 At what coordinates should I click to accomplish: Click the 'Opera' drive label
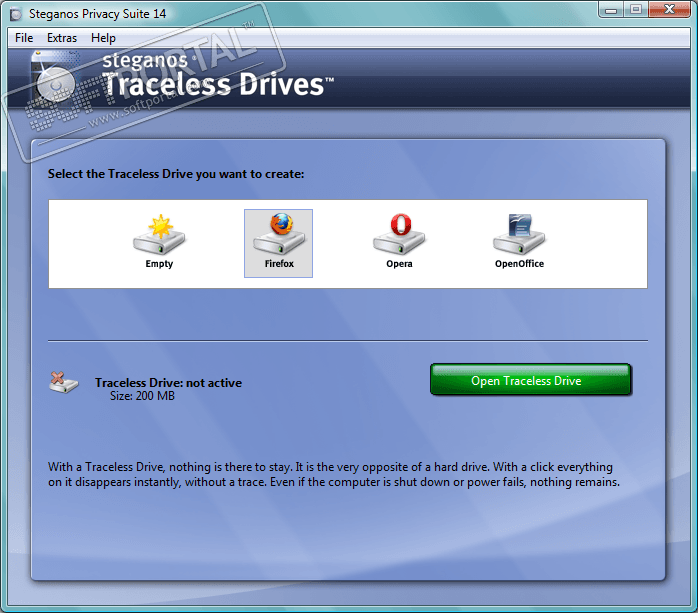point(399,264)
